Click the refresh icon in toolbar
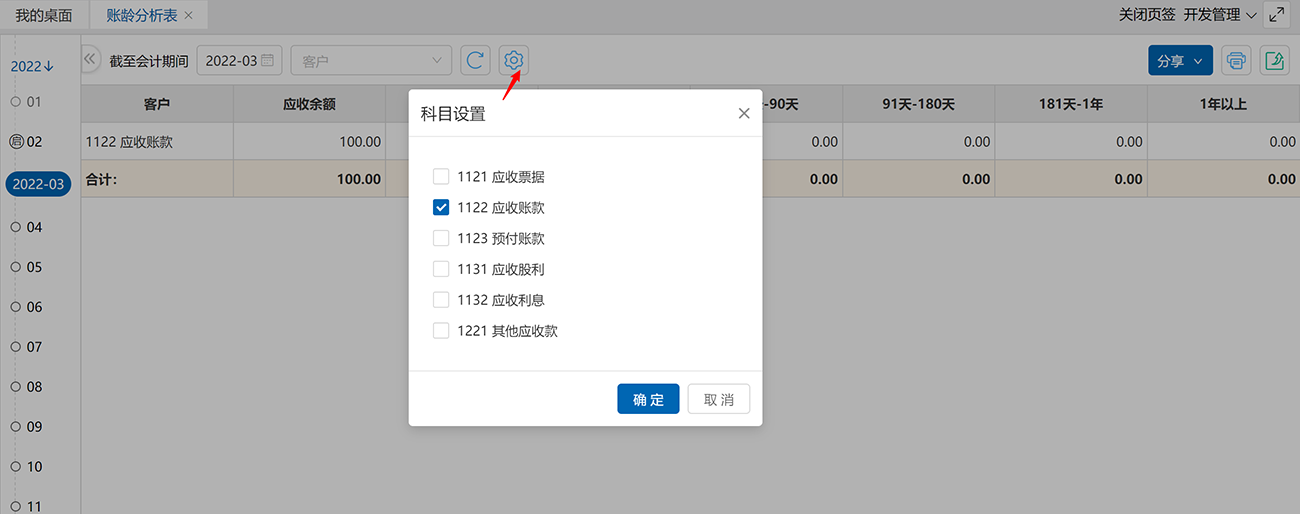The height and width of the screenshot is (514, 1300). point(475,61)
